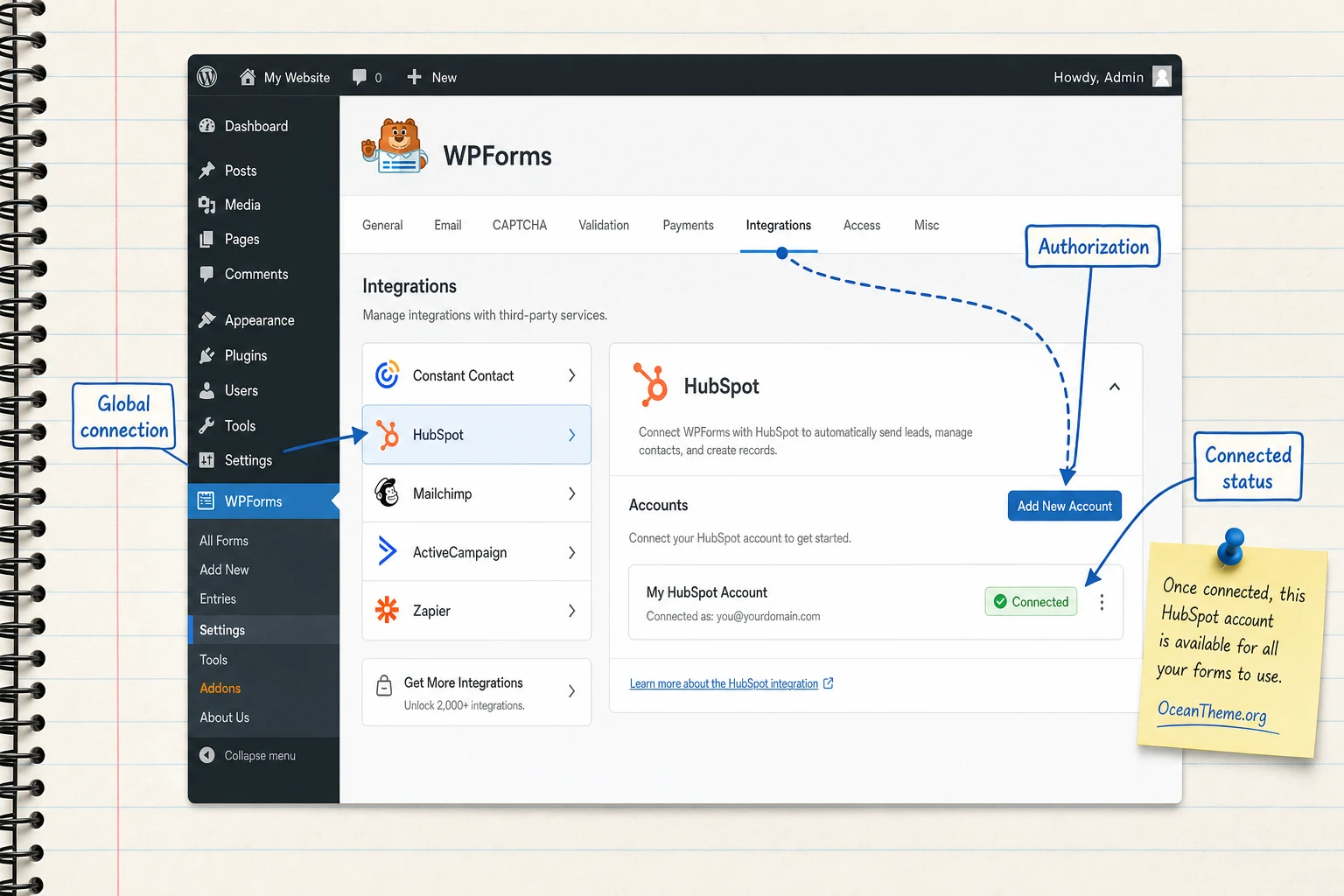Click the Collapse menu button

click(248, 755)
